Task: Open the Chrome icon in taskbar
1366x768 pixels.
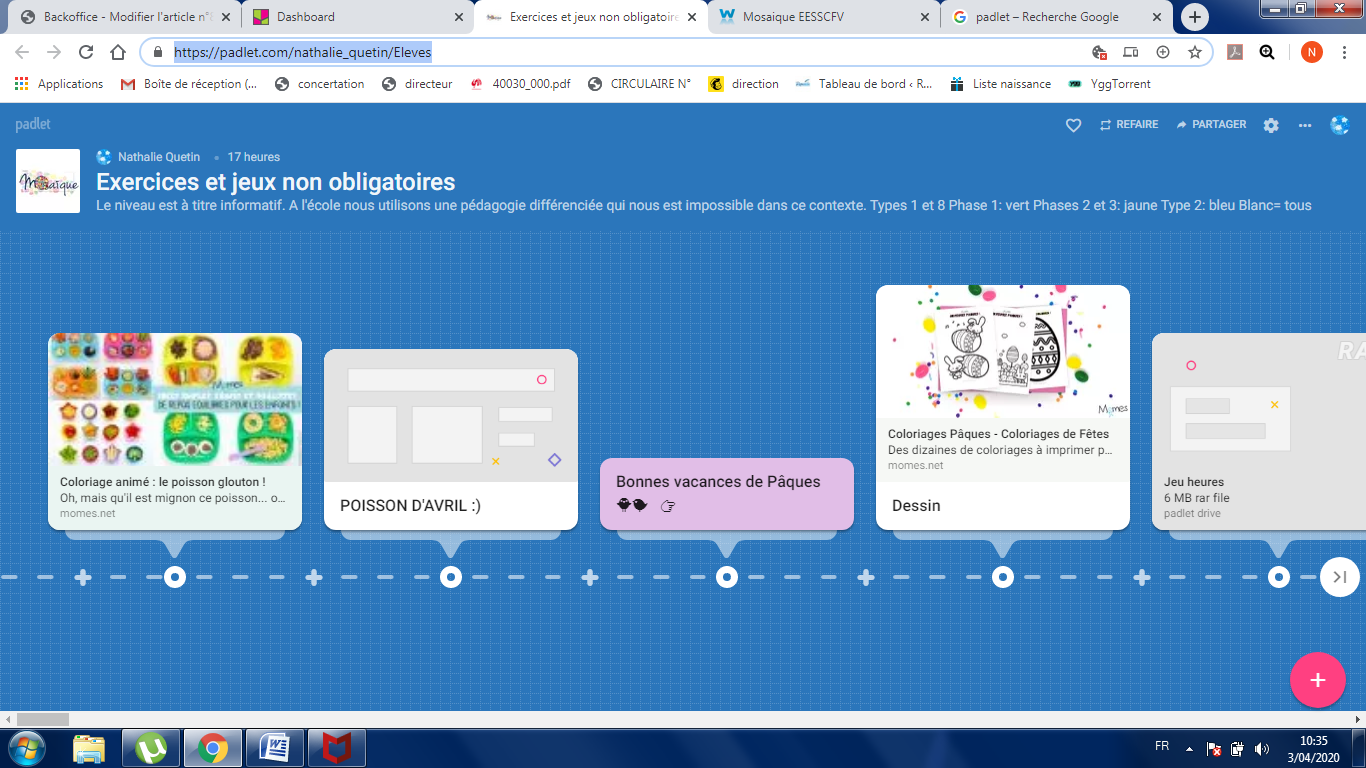Action: point(212,747)
